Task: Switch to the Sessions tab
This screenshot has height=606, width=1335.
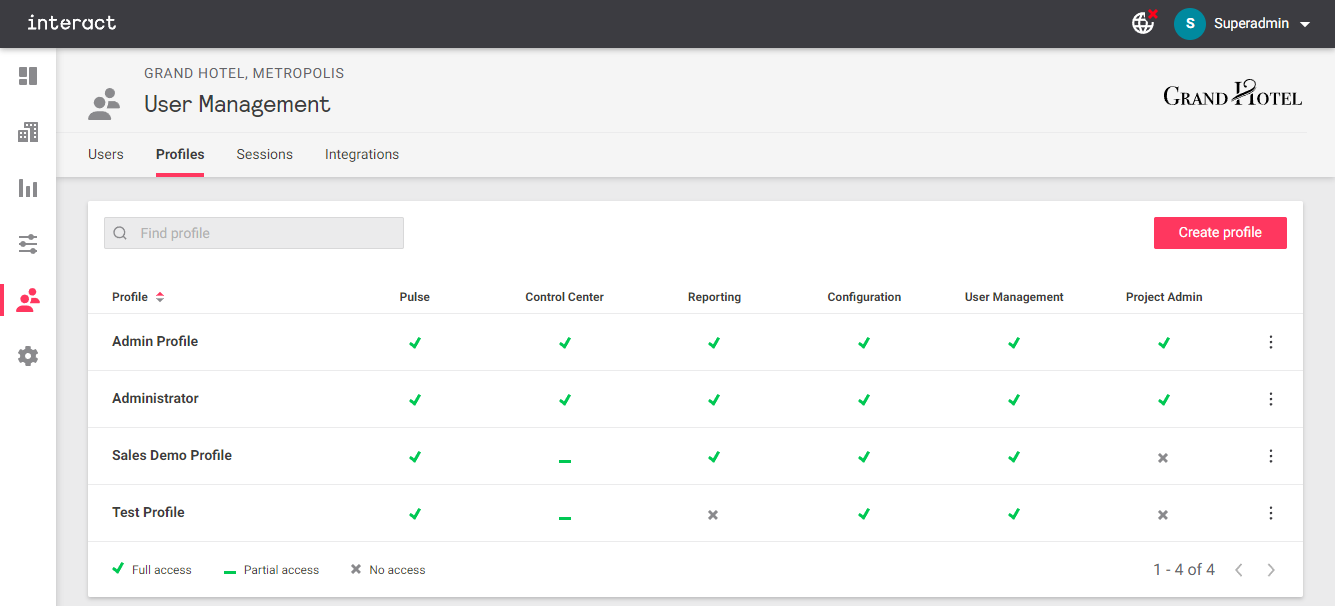Action: (265, 154)
